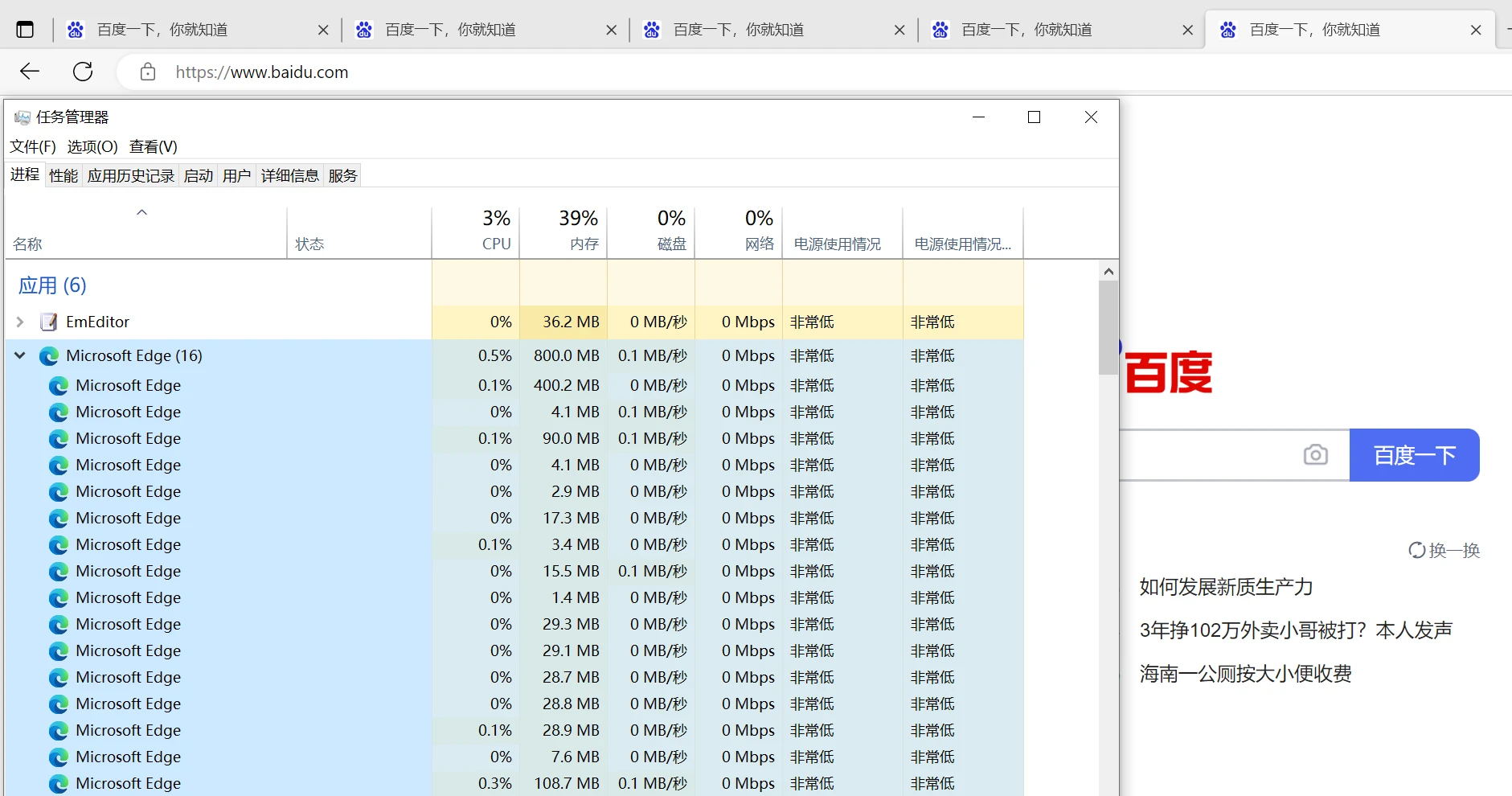Click the EmEditor app icon
The width and height of the screenshot is (1512, 796).
point(49,322)
